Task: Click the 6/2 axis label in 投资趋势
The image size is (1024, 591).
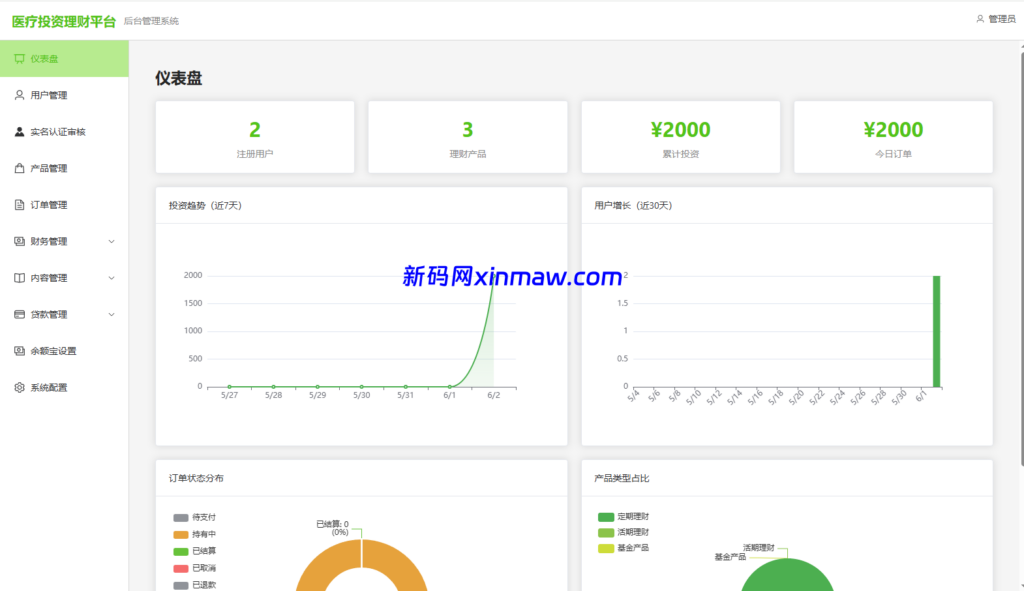Action: coord(494,396)
